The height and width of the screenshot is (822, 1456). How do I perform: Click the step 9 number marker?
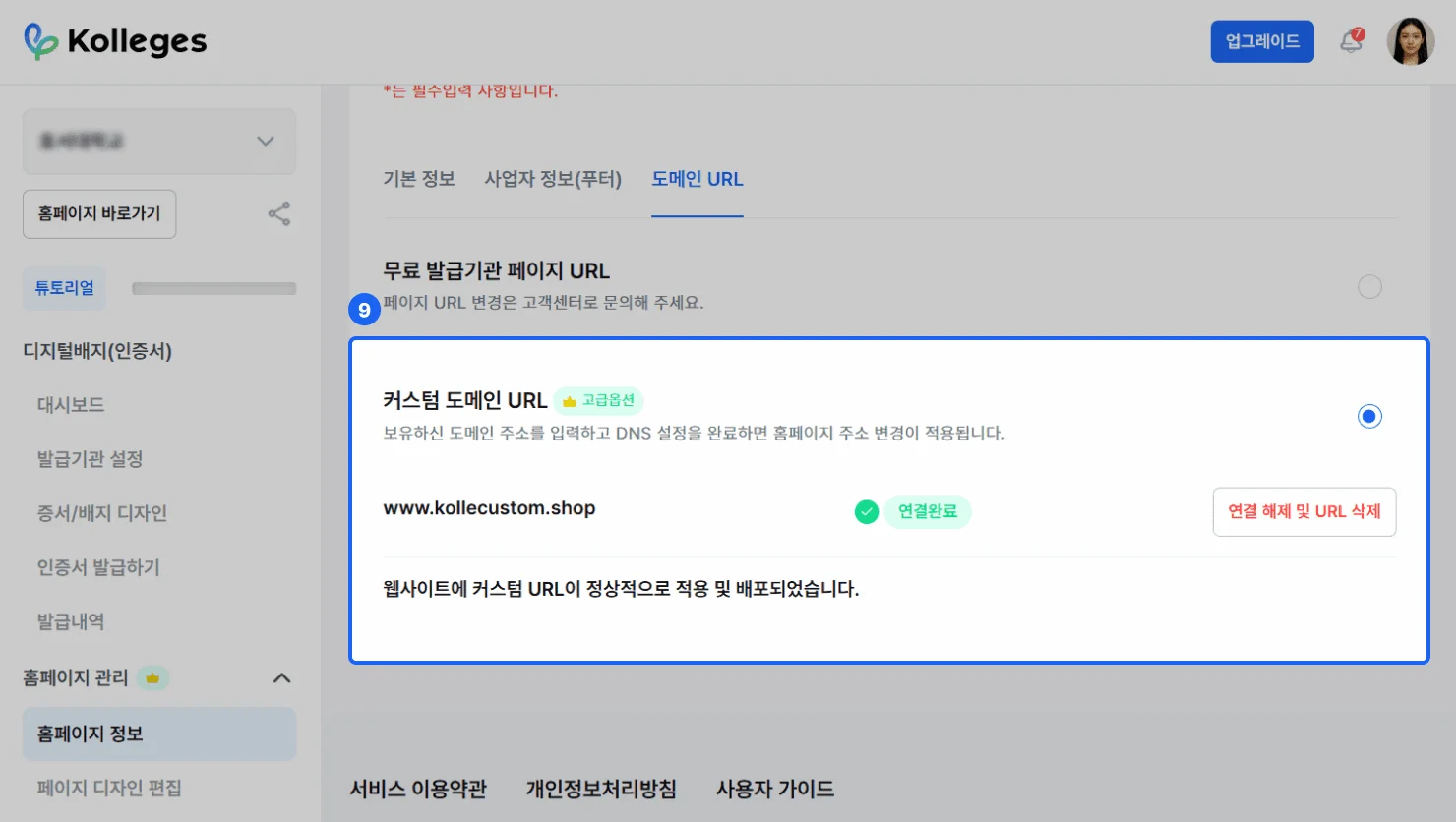pyautogui.click(x=364, y=310)
